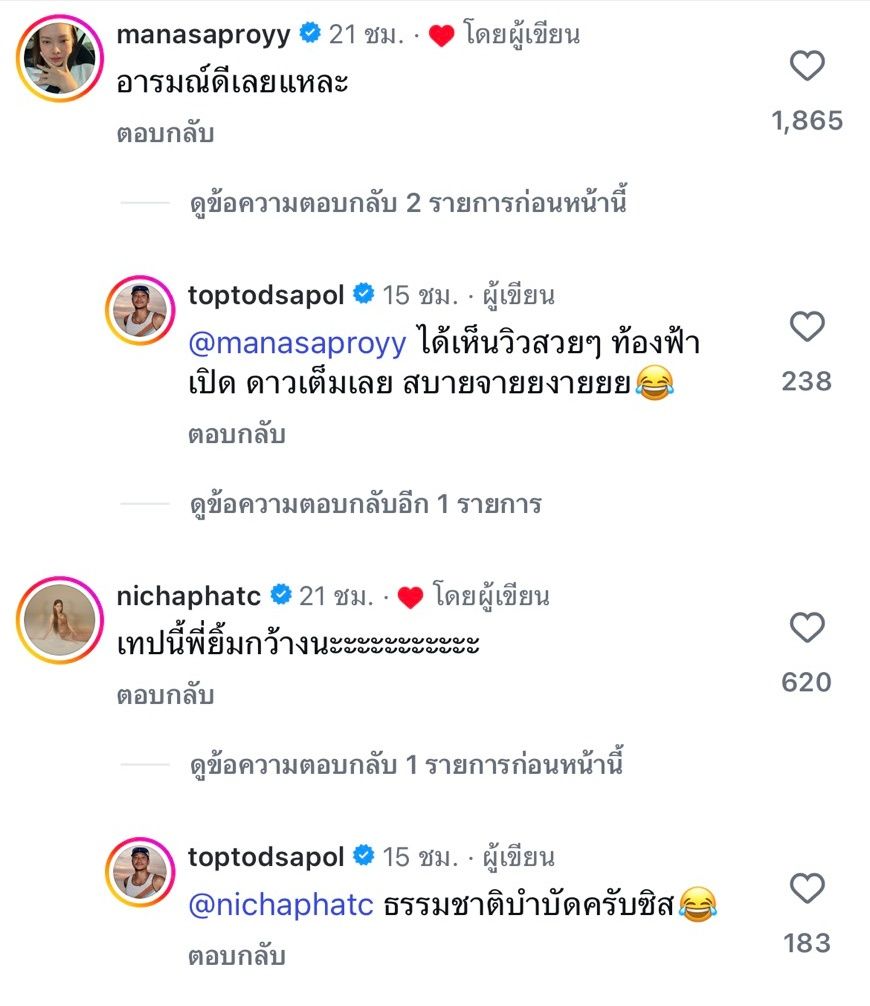
Task: Reply to nichaphatc's comment
Action: point(165,695)
